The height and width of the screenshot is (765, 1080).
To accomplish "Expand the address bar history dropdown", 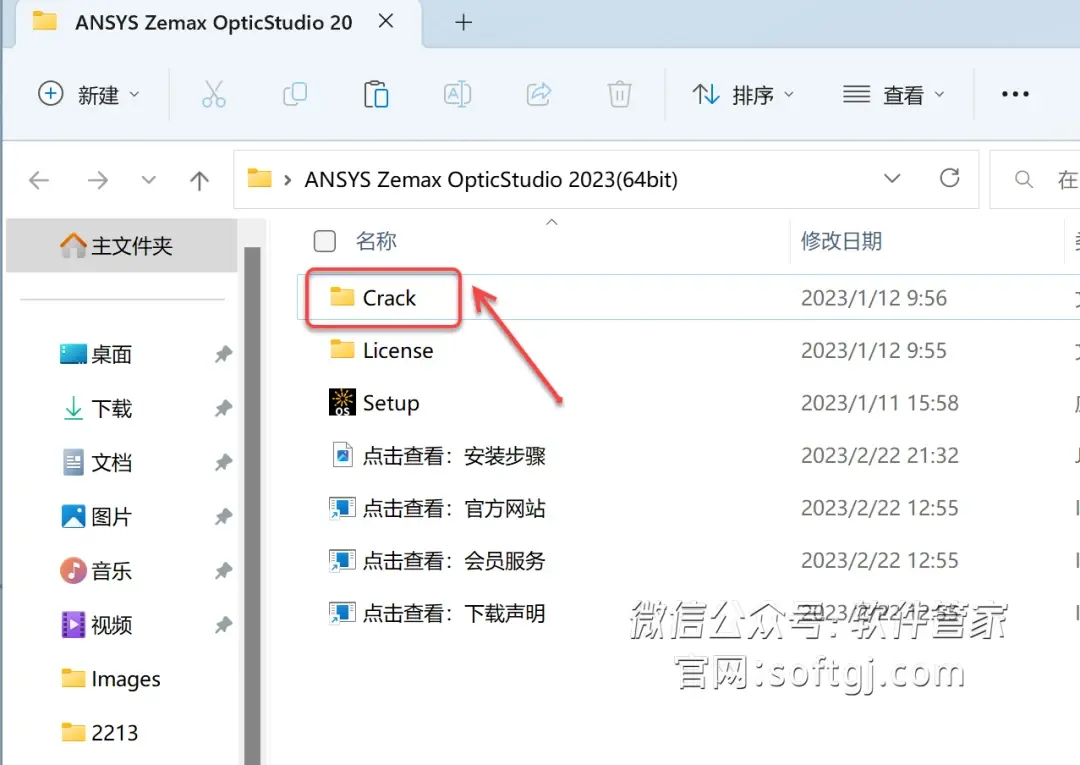I will (x=892, y=179).
